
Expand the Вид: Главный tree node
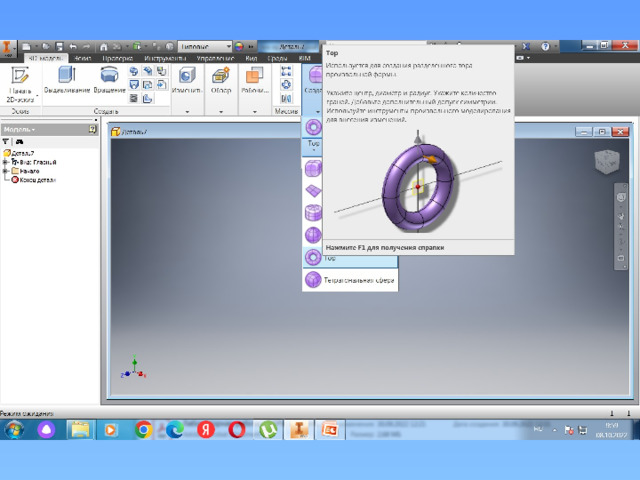[x=6, y=161]
